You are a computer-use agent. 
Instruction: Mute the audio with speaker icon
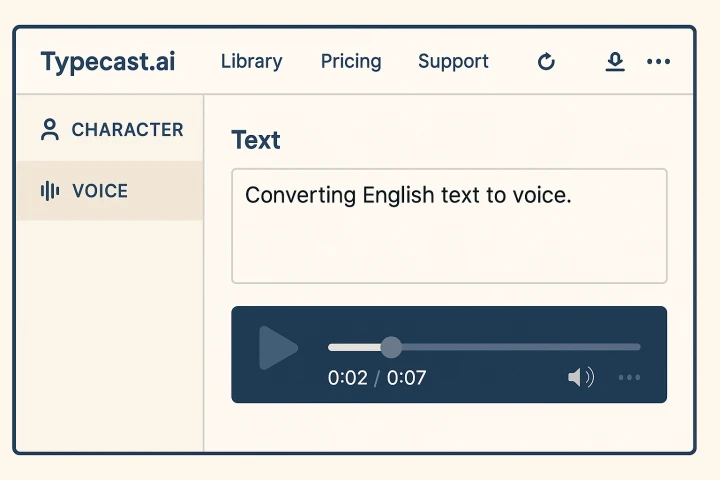pos(581,378)
